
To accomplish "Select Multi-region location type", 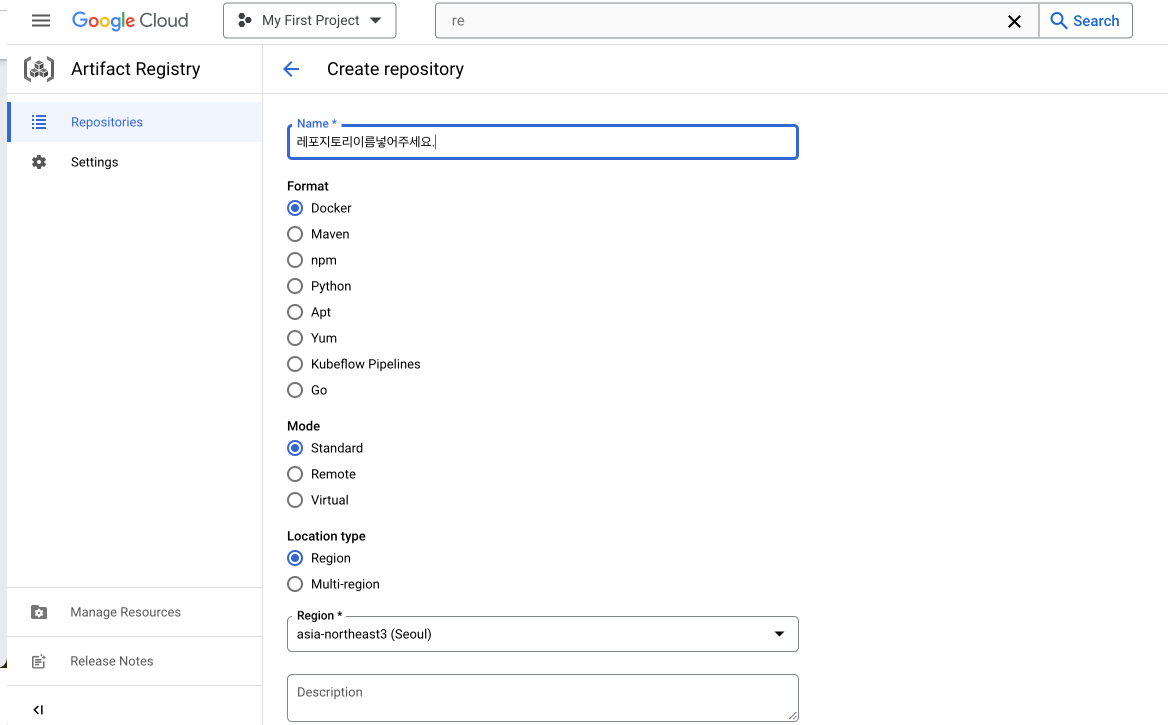I will [295, 584].
